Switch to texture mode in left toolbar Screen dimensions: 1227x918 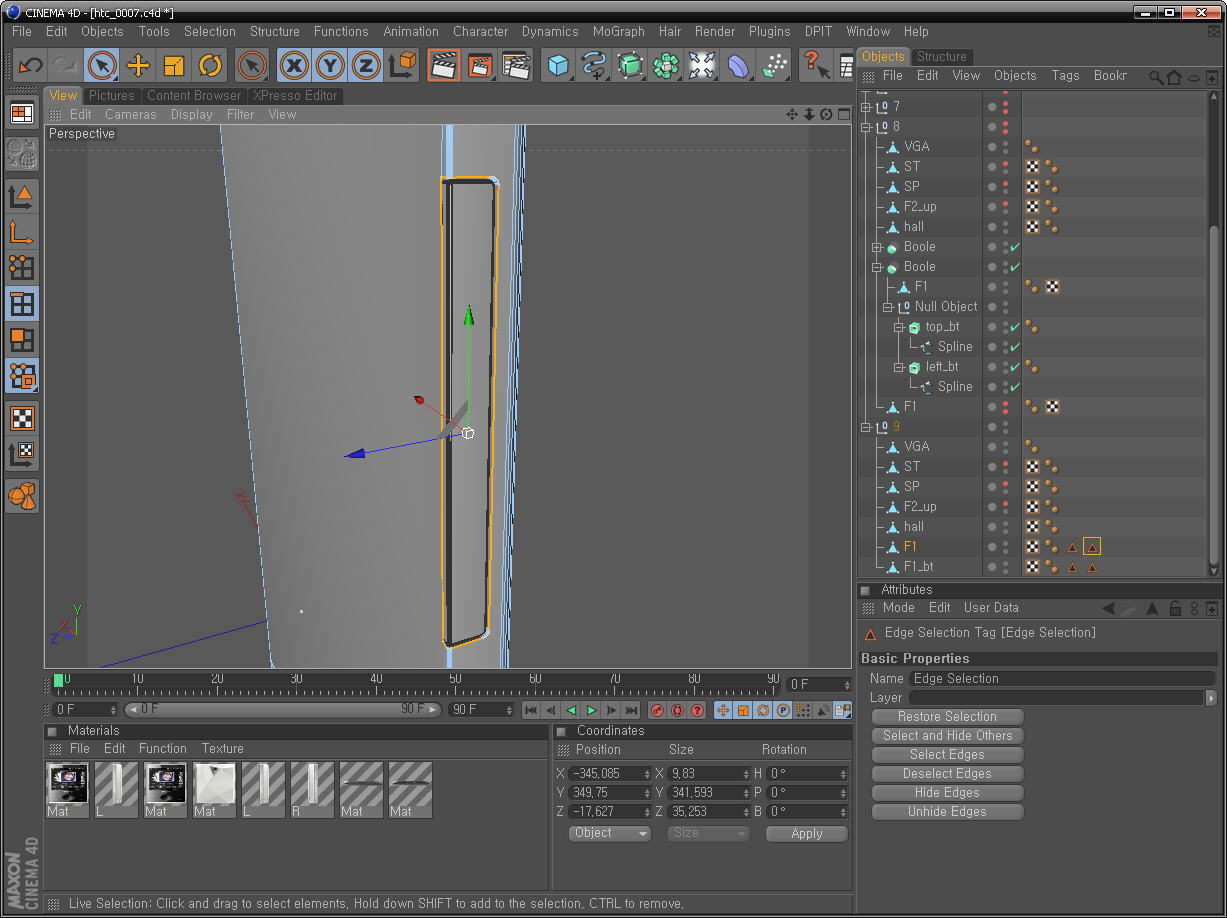tap(22, 418)
